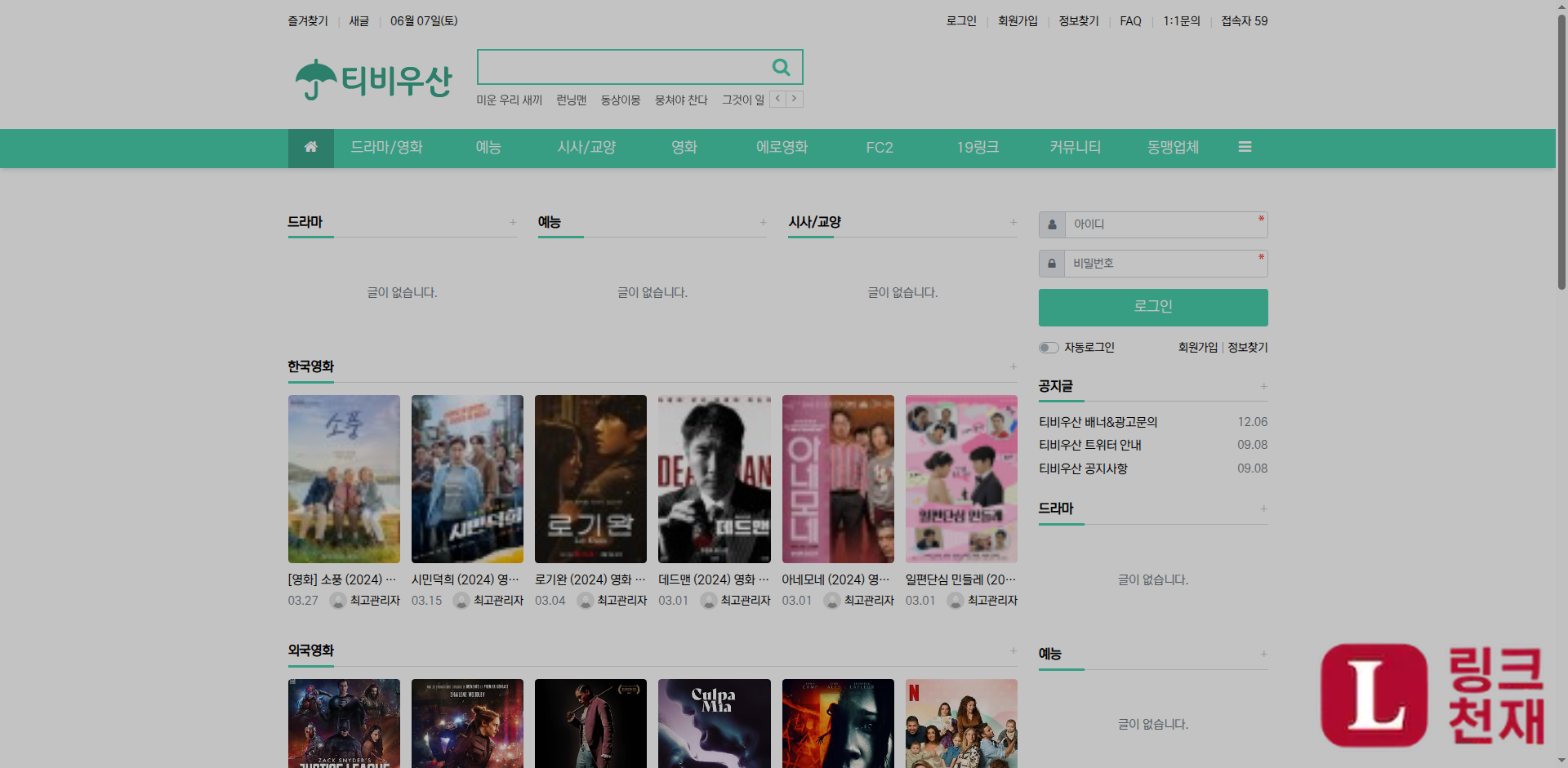
Task: Open the 로기완 movie poster
Action: pos(590,479)
